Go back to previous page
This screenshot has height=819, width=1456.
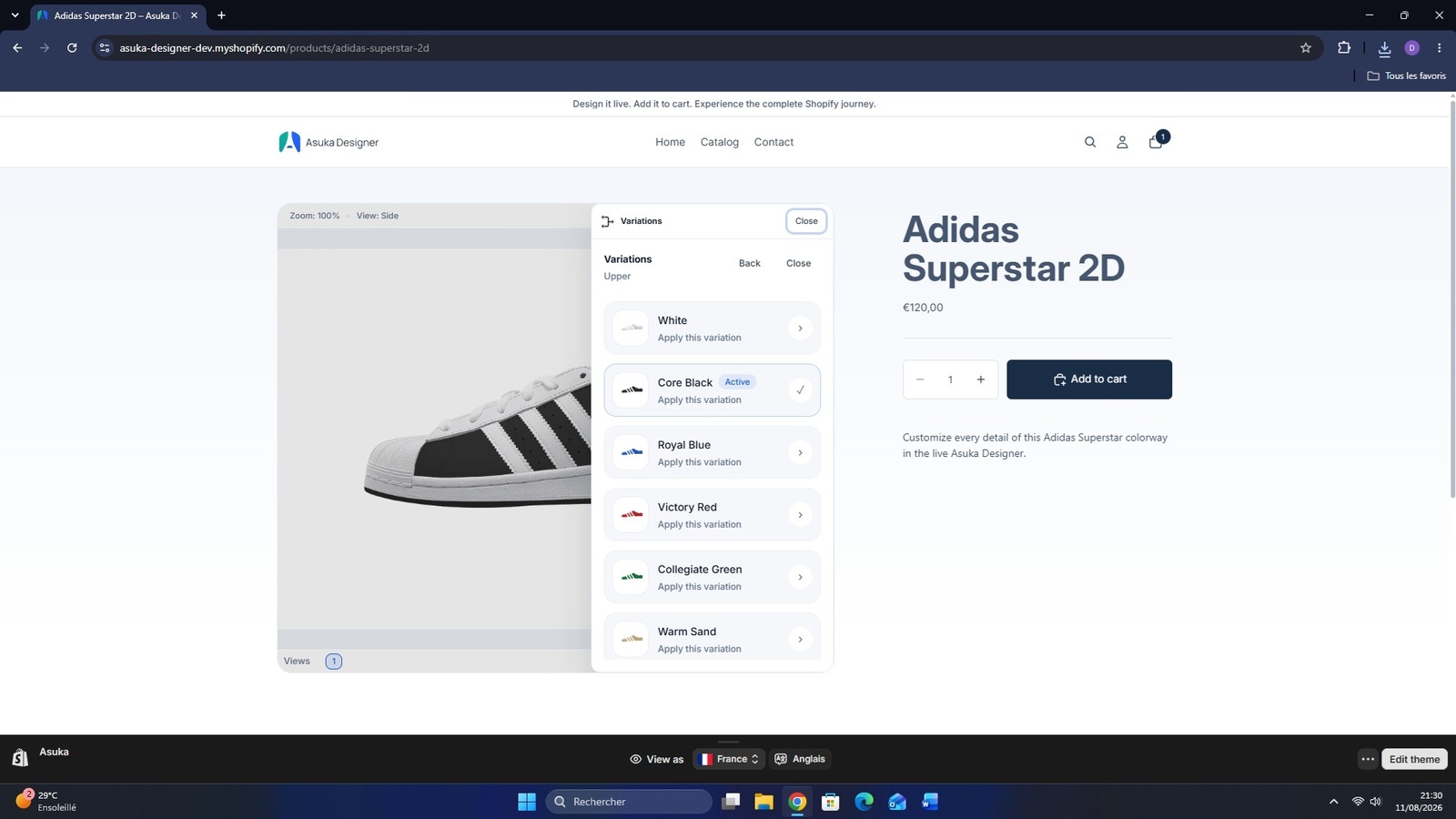[x=17, y=48]
